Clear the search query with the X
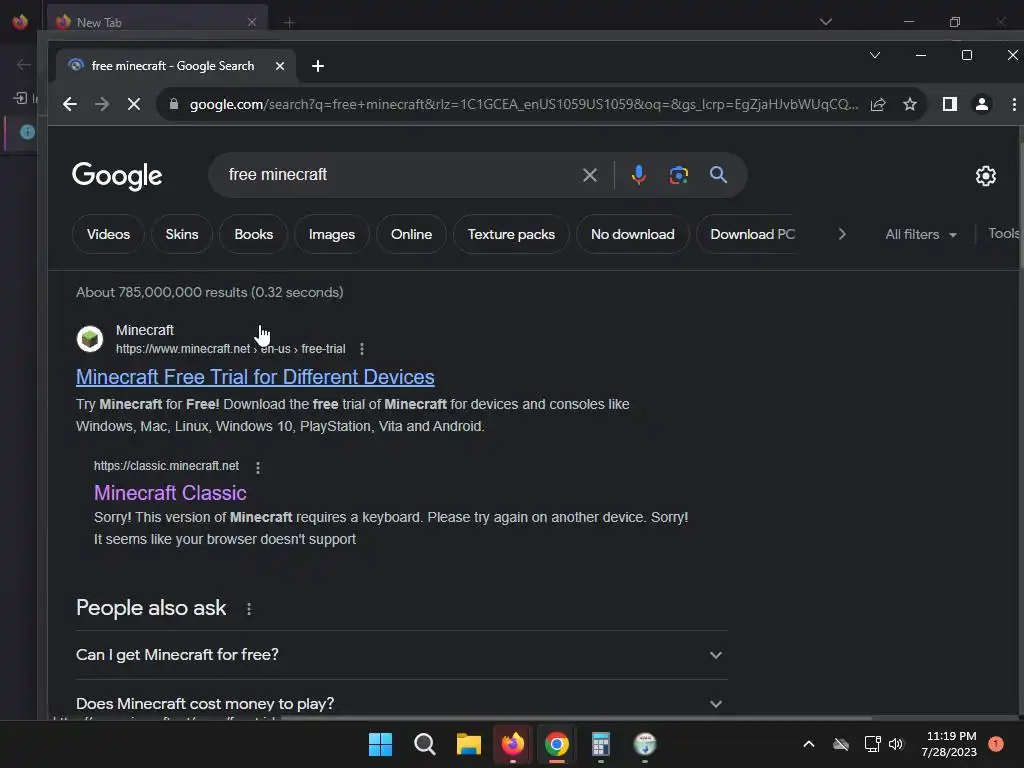Screen dimensions: 1024x768 click(590, 175)
